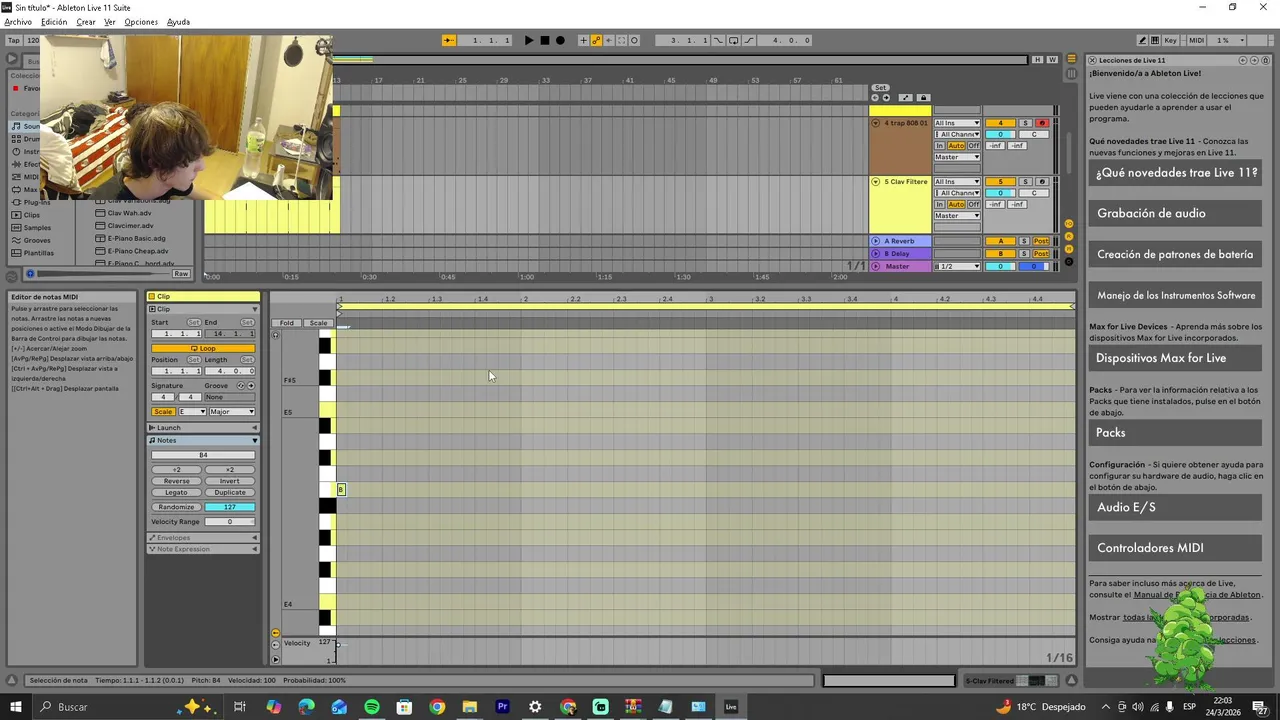Click the Set locator button
The image size is (1280, 720).
click(x=881, y=87)
